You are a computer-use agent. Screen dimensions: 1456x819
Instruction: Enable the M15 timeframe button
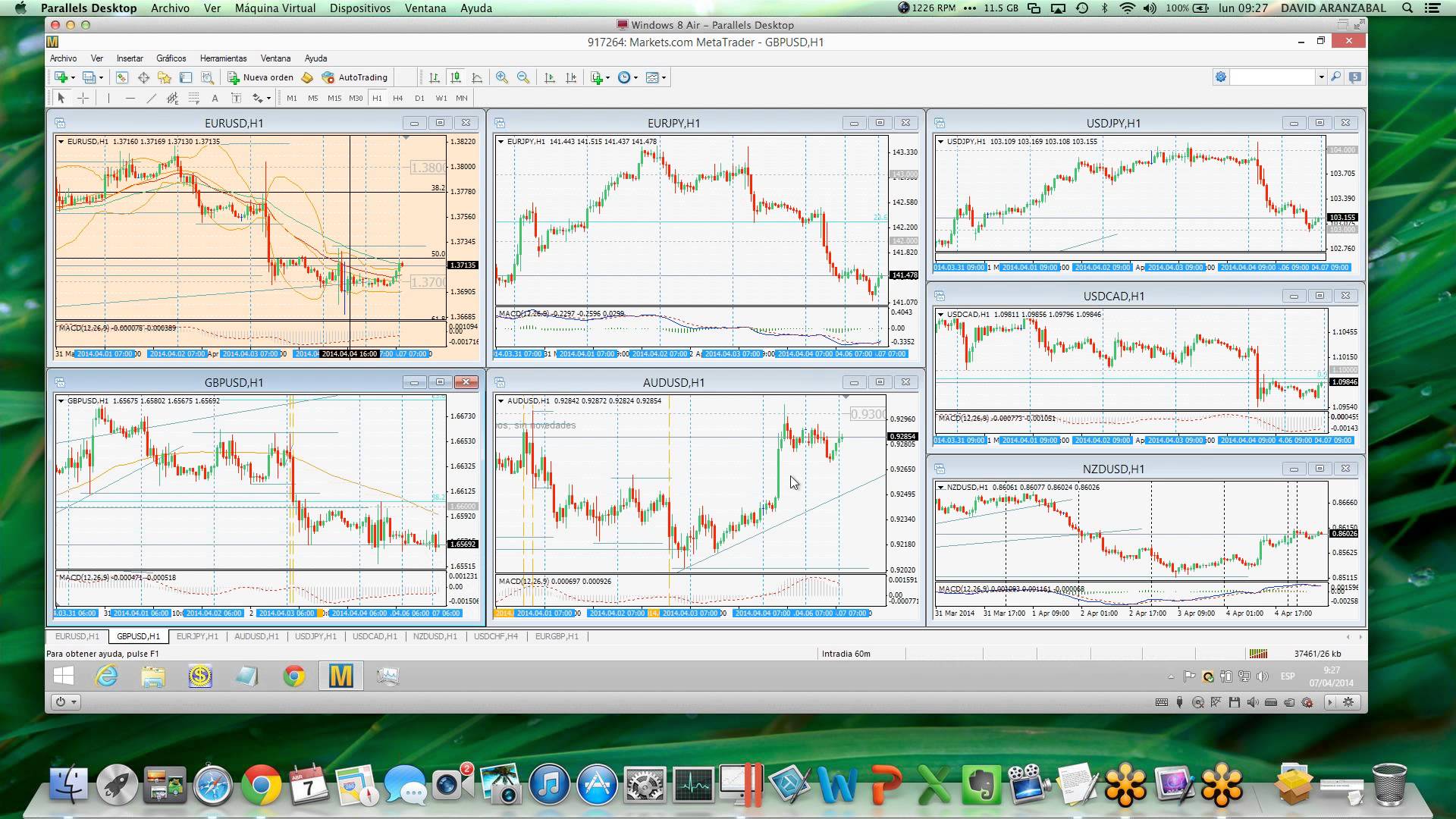point(334,98)
